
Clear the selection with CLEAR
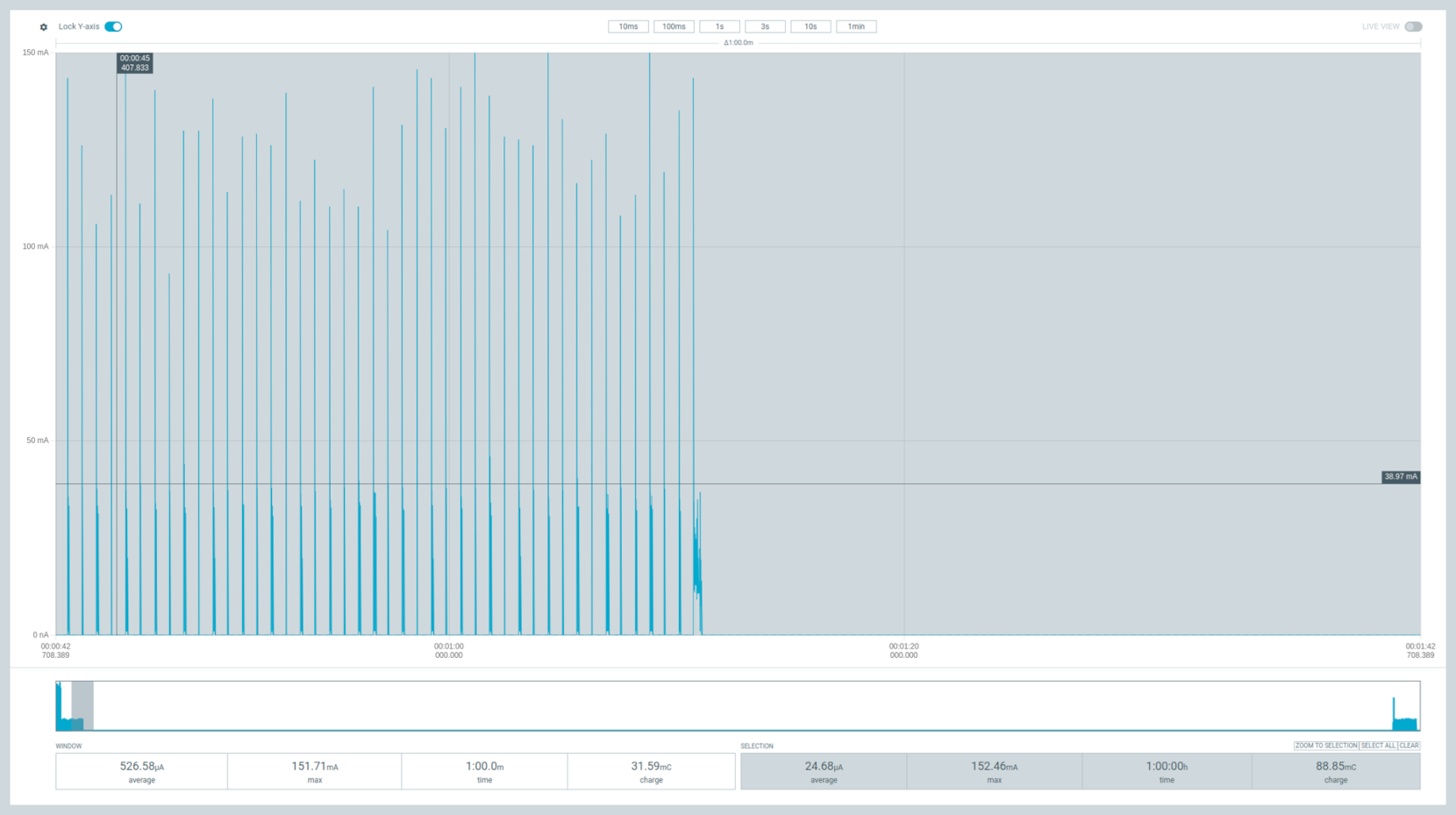1409,746
